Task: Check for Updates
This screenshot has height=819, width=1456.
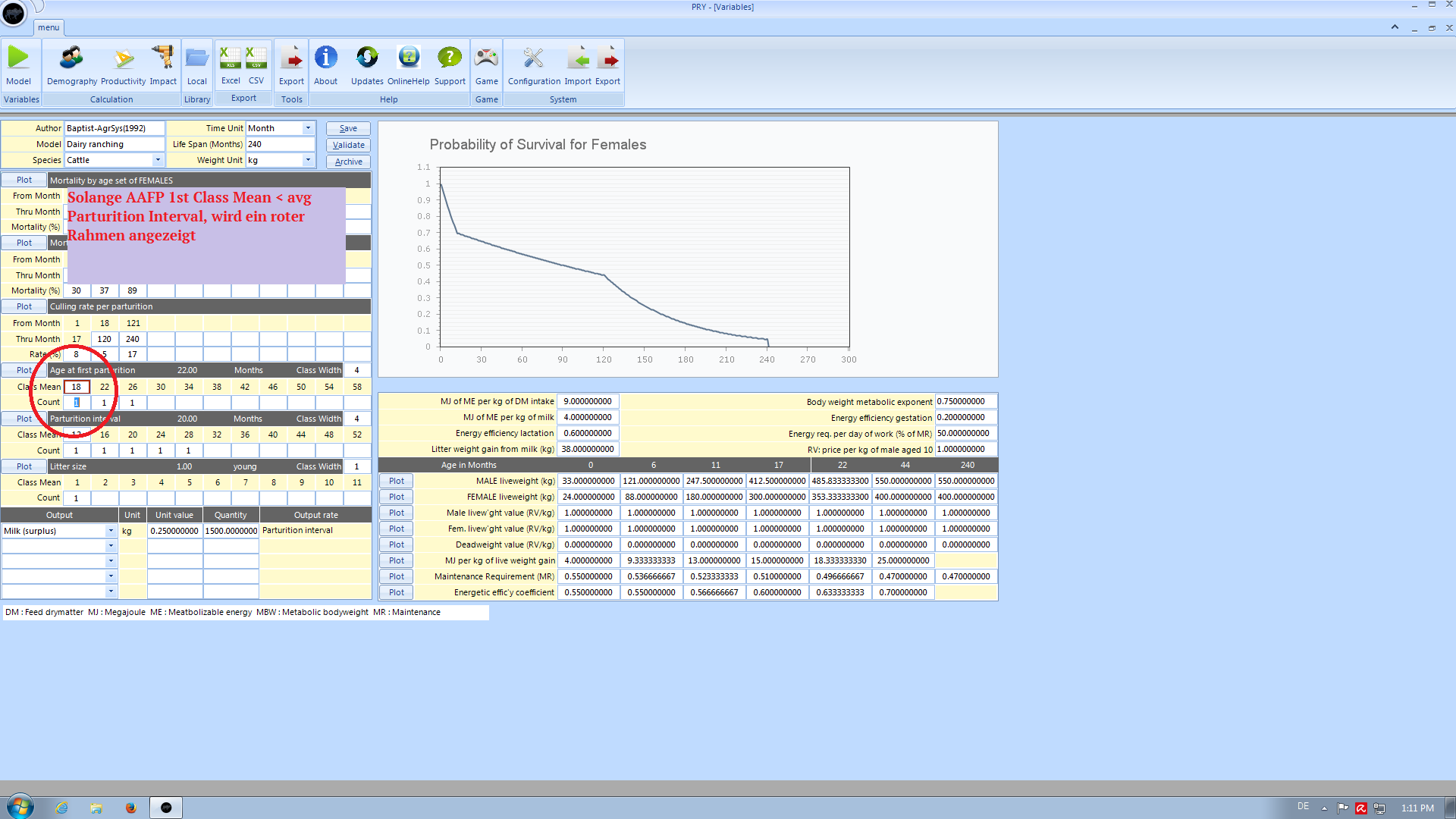Action: tap(367, 64)
